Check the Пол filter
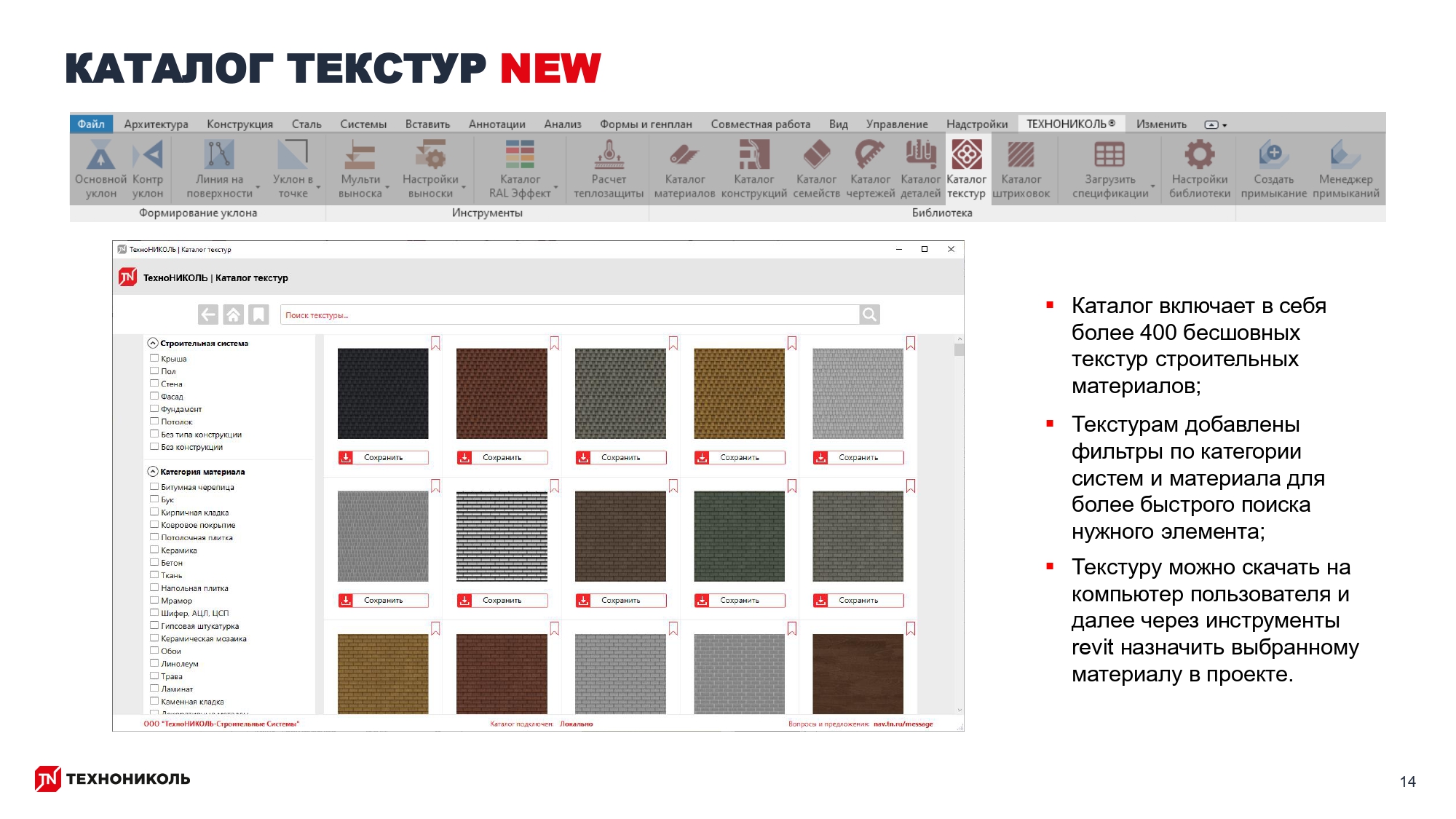 [x=154, y=371]
